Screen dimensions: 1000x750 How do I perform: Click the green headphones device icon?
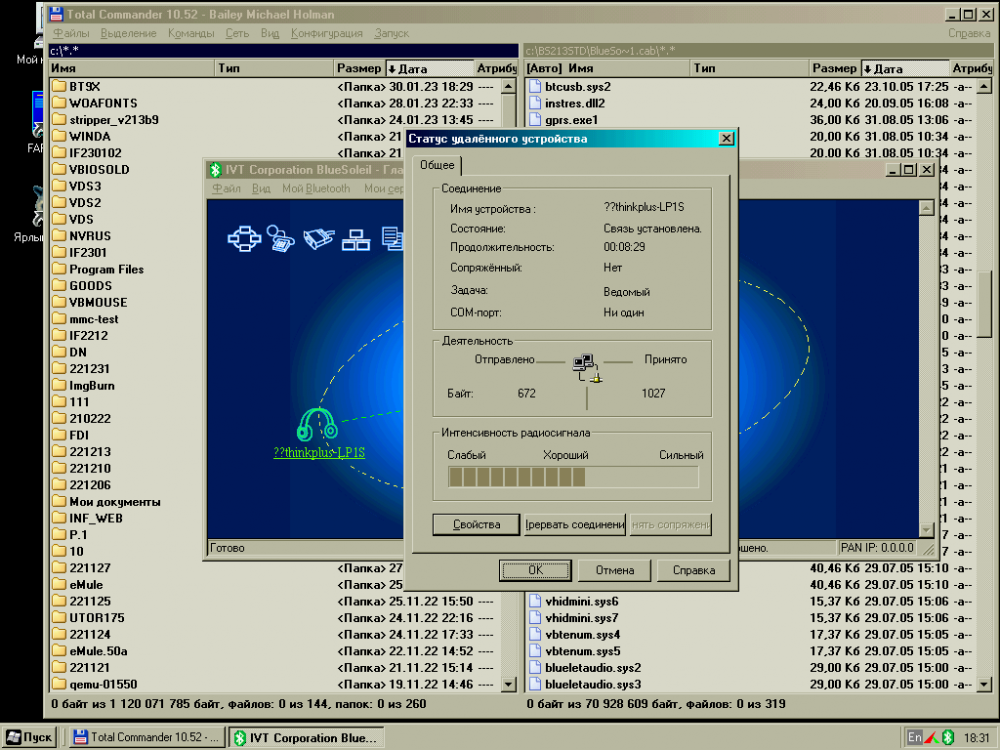318,423
